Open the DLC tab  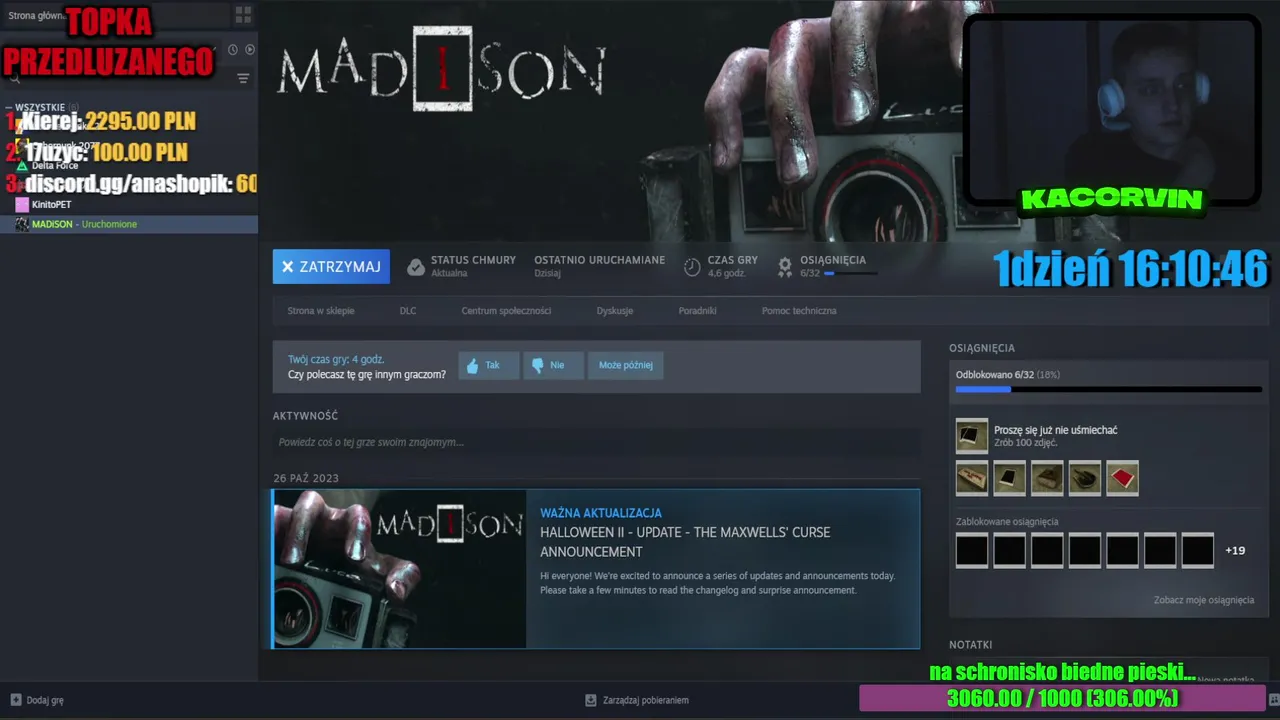click(x=408, y=310)
